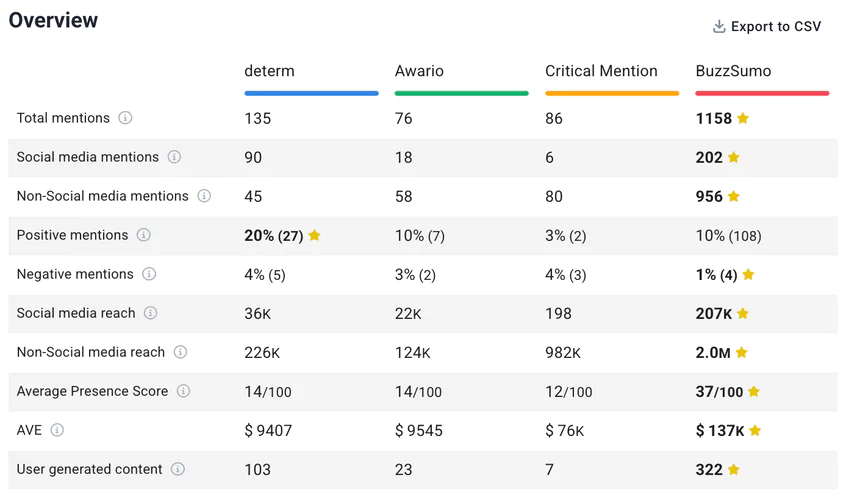Select the BuzzSumo column header

[733, 71]
